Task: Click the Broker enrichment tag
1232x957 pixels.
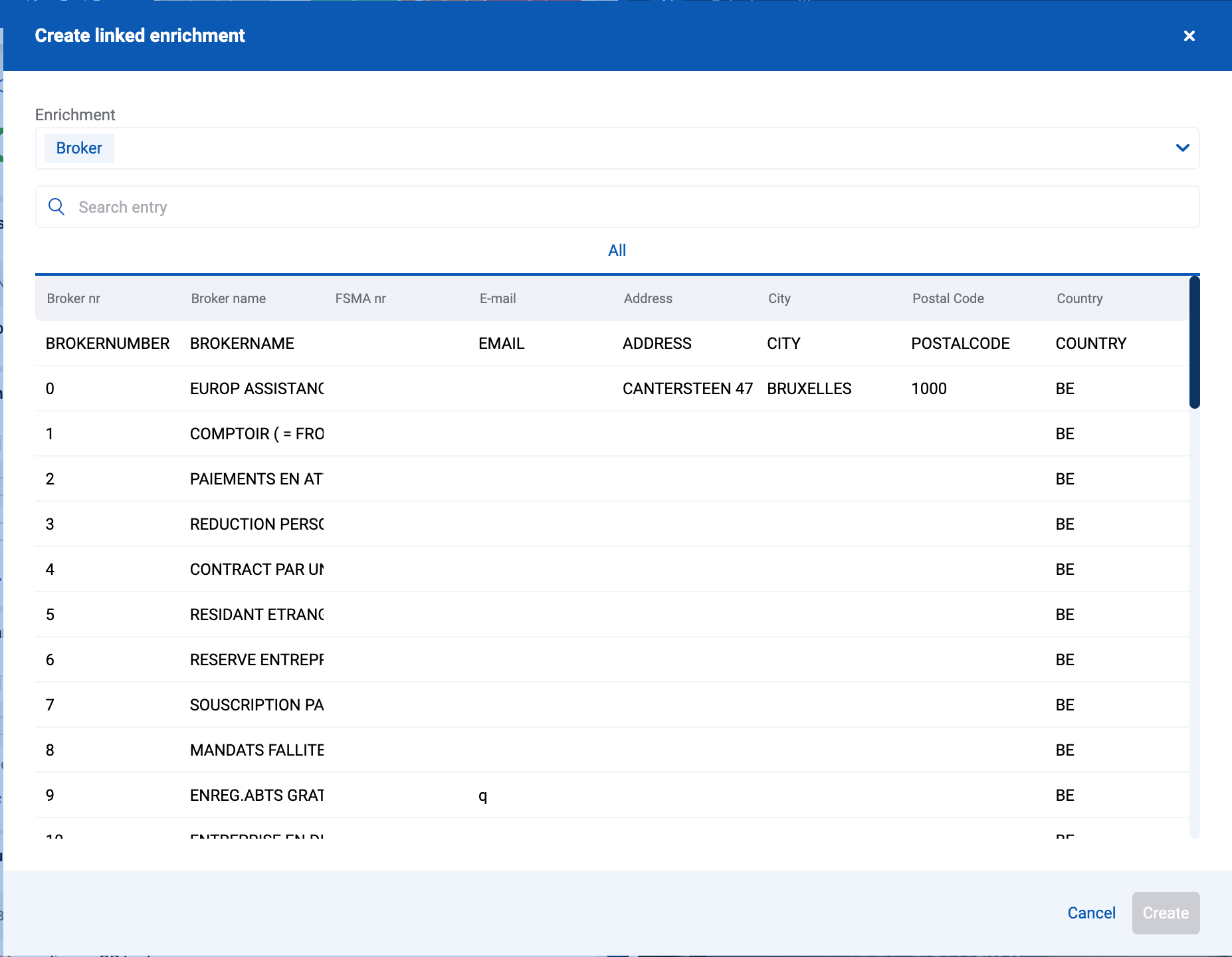Action: [79, 148]
